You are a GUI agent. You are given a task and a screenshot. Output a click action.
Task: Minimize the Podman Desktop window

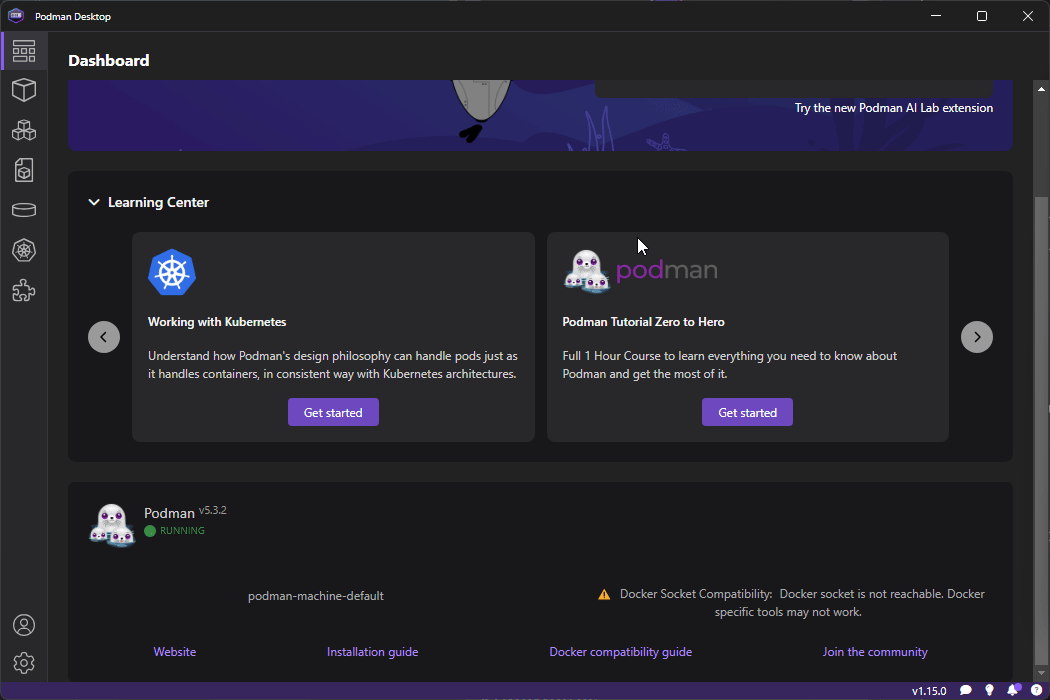point(936,15)
